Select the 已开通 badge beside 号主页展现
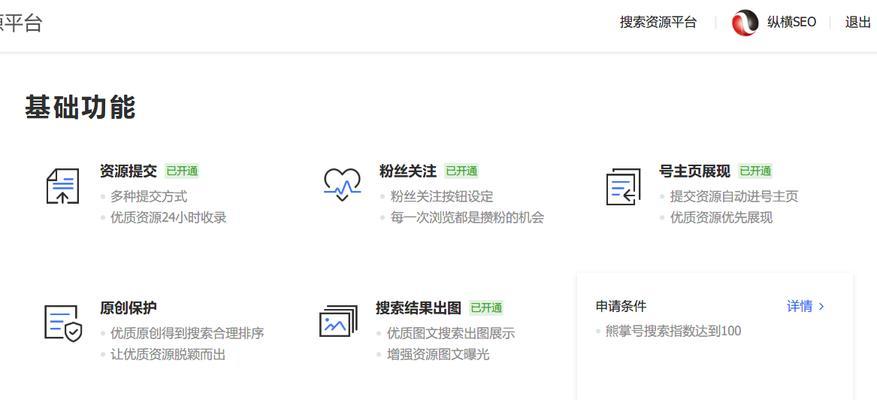 click(755, 171)
